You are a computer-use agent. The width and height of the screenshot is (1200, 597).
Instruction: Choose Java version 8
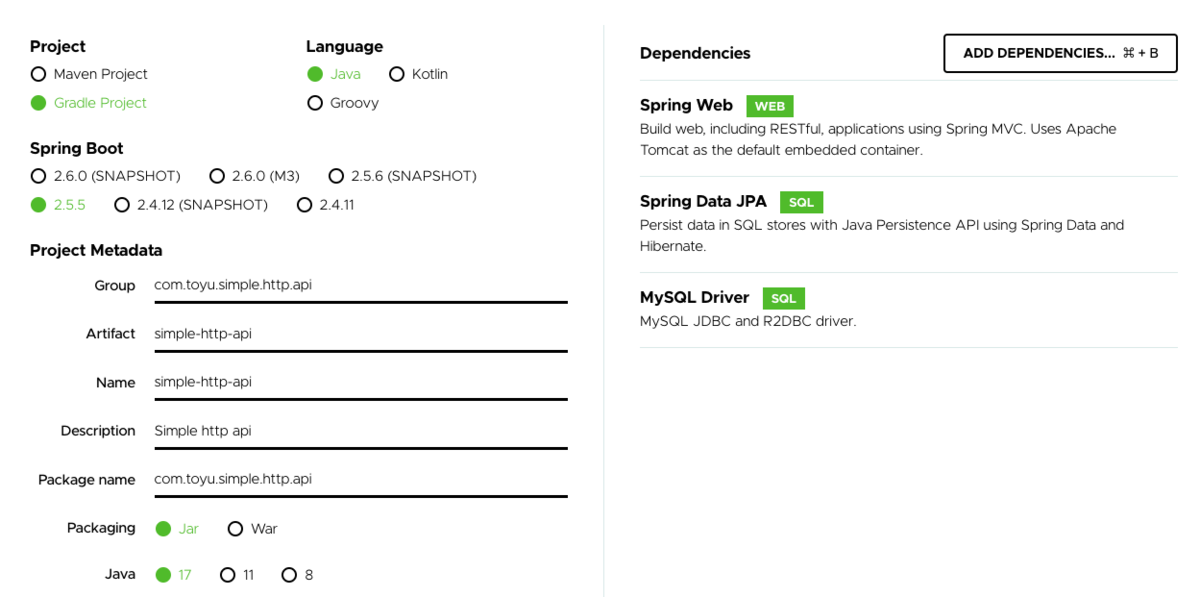click(x=290, y=575)
